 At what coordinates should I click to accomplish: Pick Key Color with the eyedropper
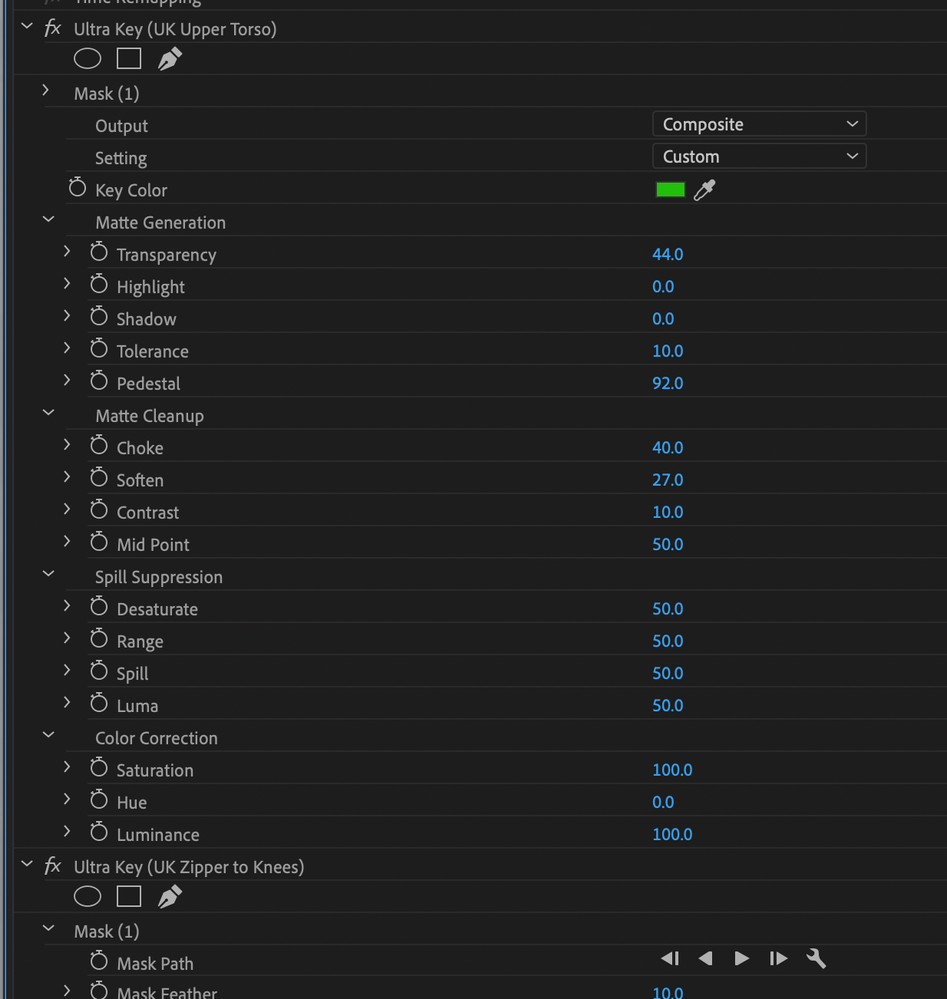[x=705, y=190]
